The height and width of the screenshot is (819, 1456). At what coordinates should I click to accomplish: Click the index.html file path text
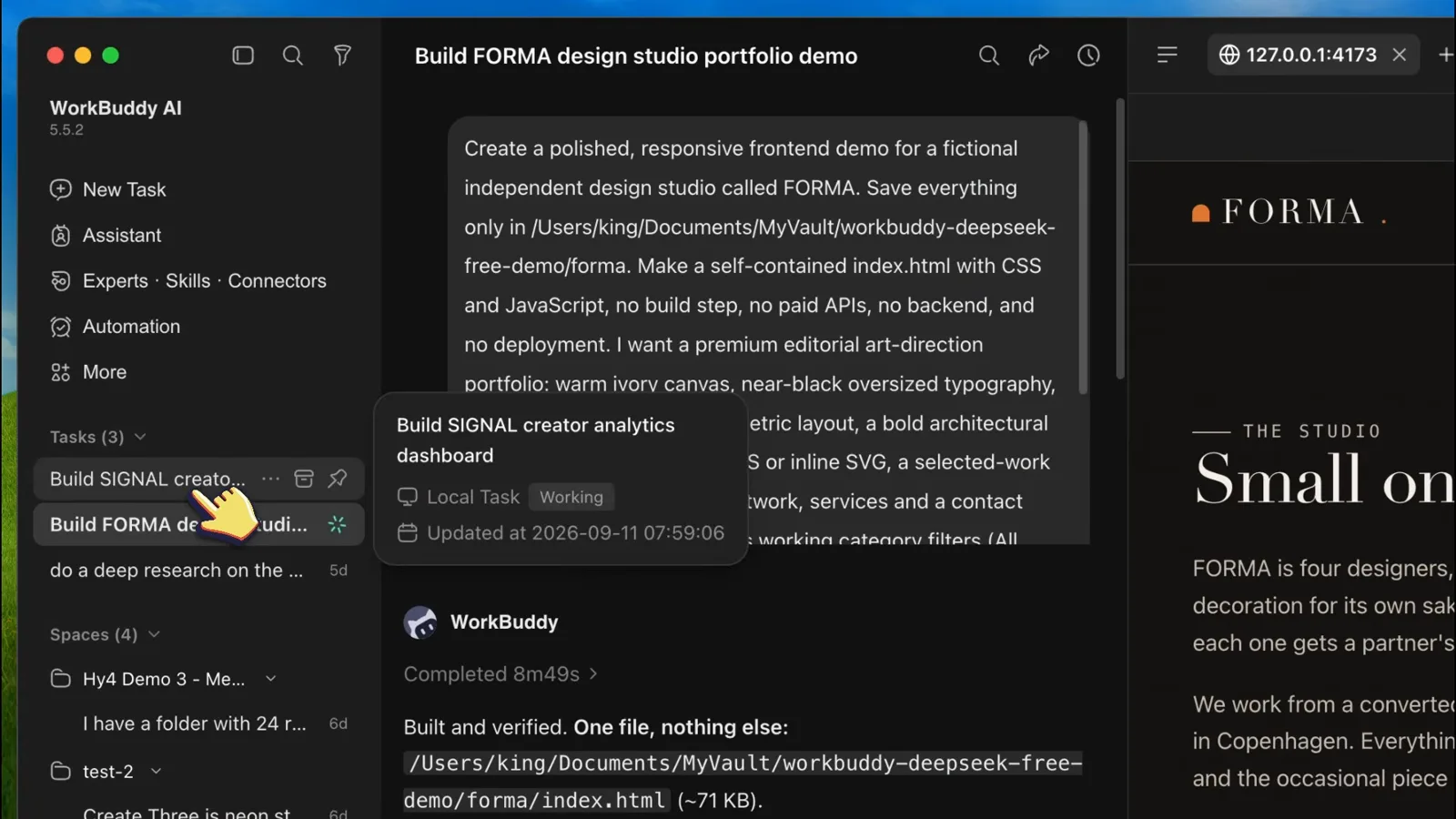[743, 782]
